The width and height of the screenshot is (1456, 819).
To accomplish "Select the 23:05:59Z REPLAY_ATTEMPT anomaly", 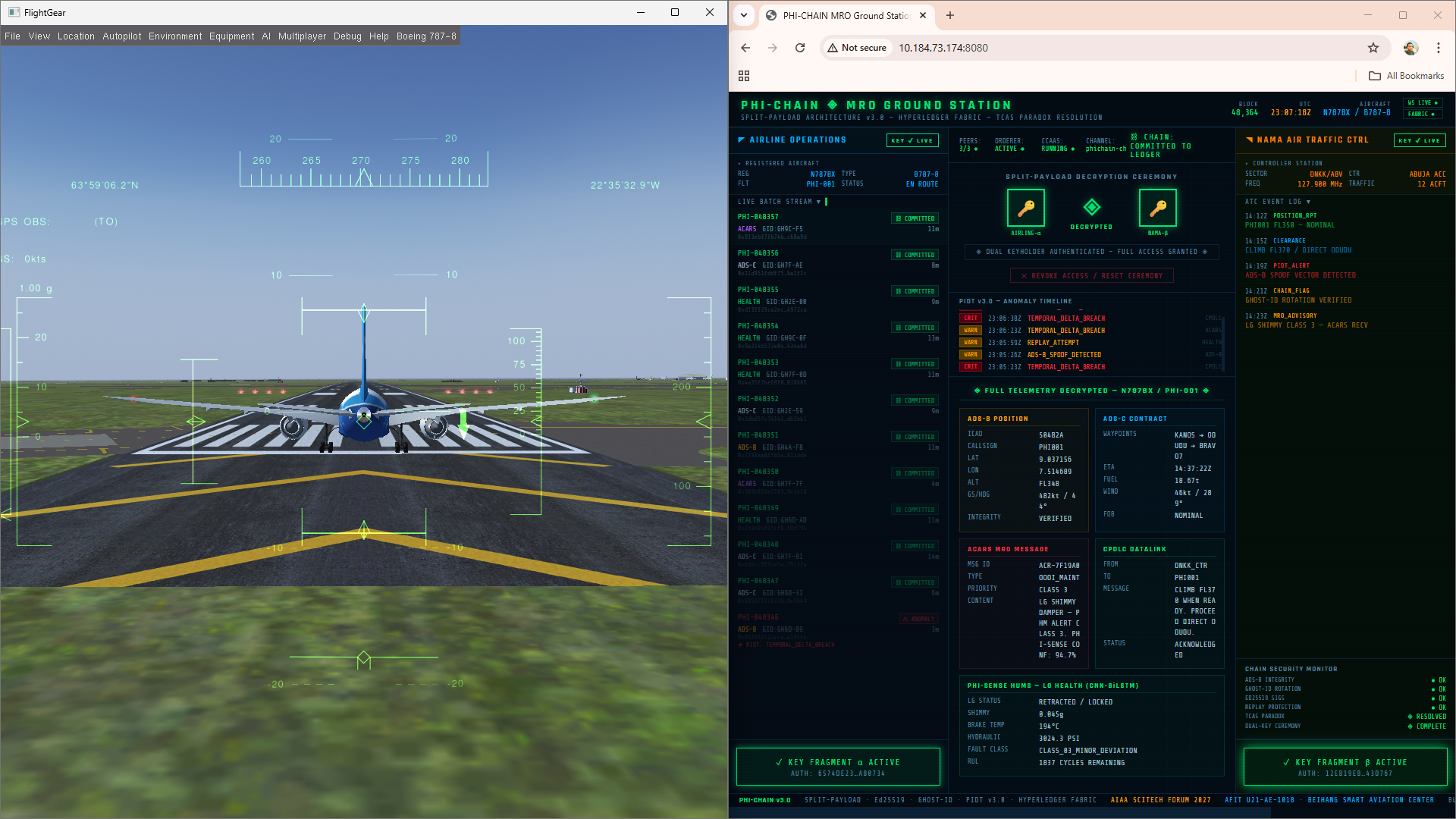I will click(x=1090, y=343).
